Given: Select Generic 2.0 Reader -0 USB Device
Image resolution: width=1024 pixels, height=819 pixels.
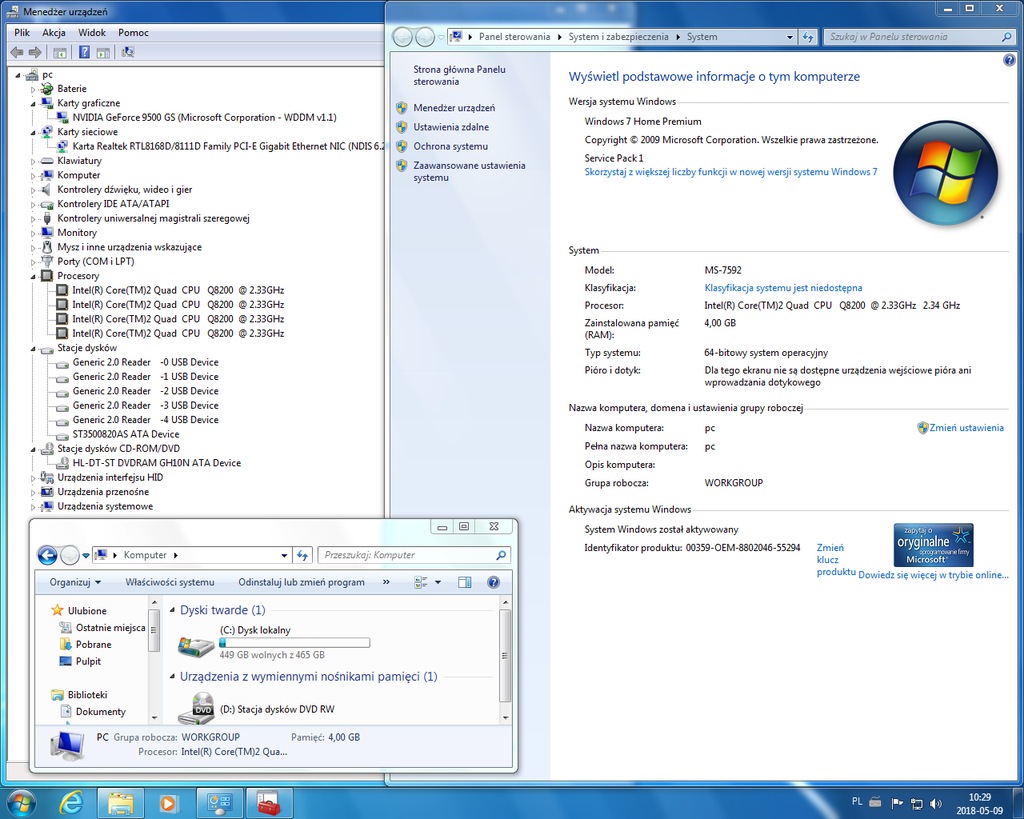Looking at the screenshot, I should pyautogui.click(x=146, y=362).
